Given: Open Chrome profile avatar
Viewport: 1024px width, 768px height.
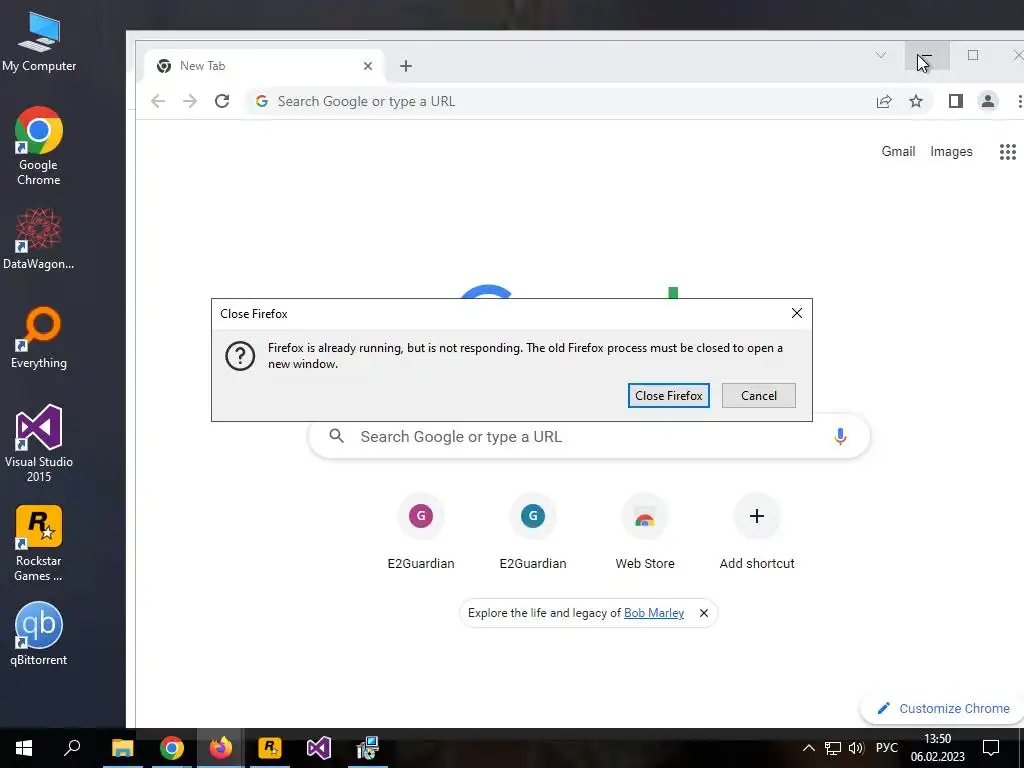Looking at the screenshot, I should point(987,101).
